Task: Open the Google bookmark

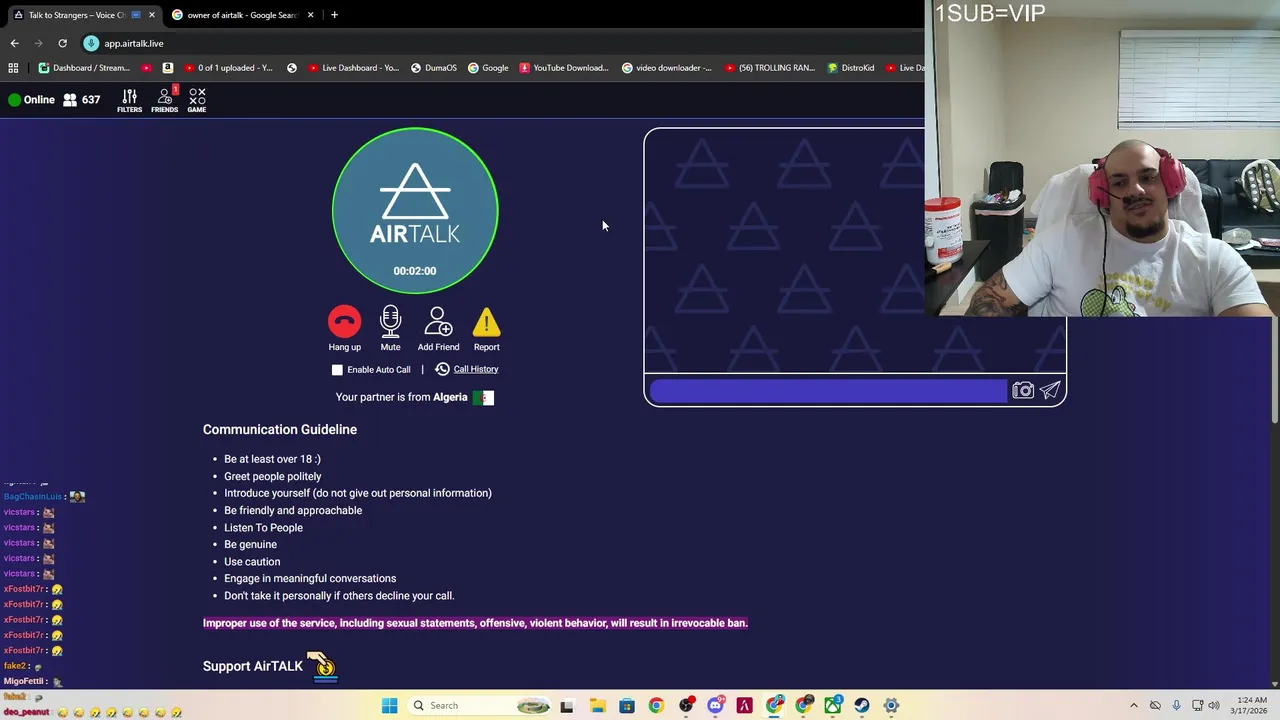Action: coord(488,68)
